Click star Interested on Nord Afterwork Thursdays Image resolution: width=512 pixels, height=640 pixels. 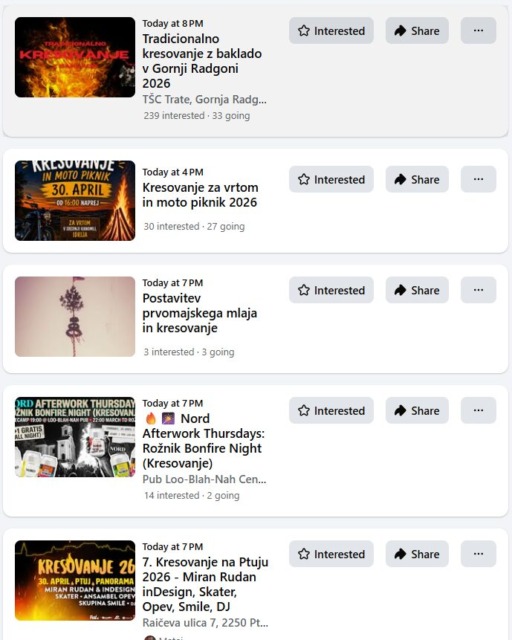(x=331, y=410)
